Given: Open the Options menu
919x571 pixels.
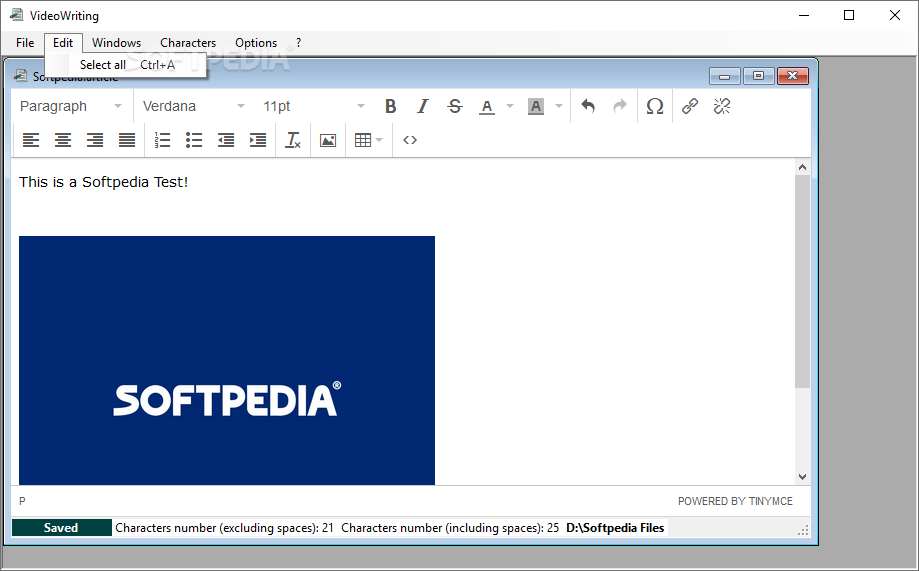Looking at the screenshot, I should point(256,43).
